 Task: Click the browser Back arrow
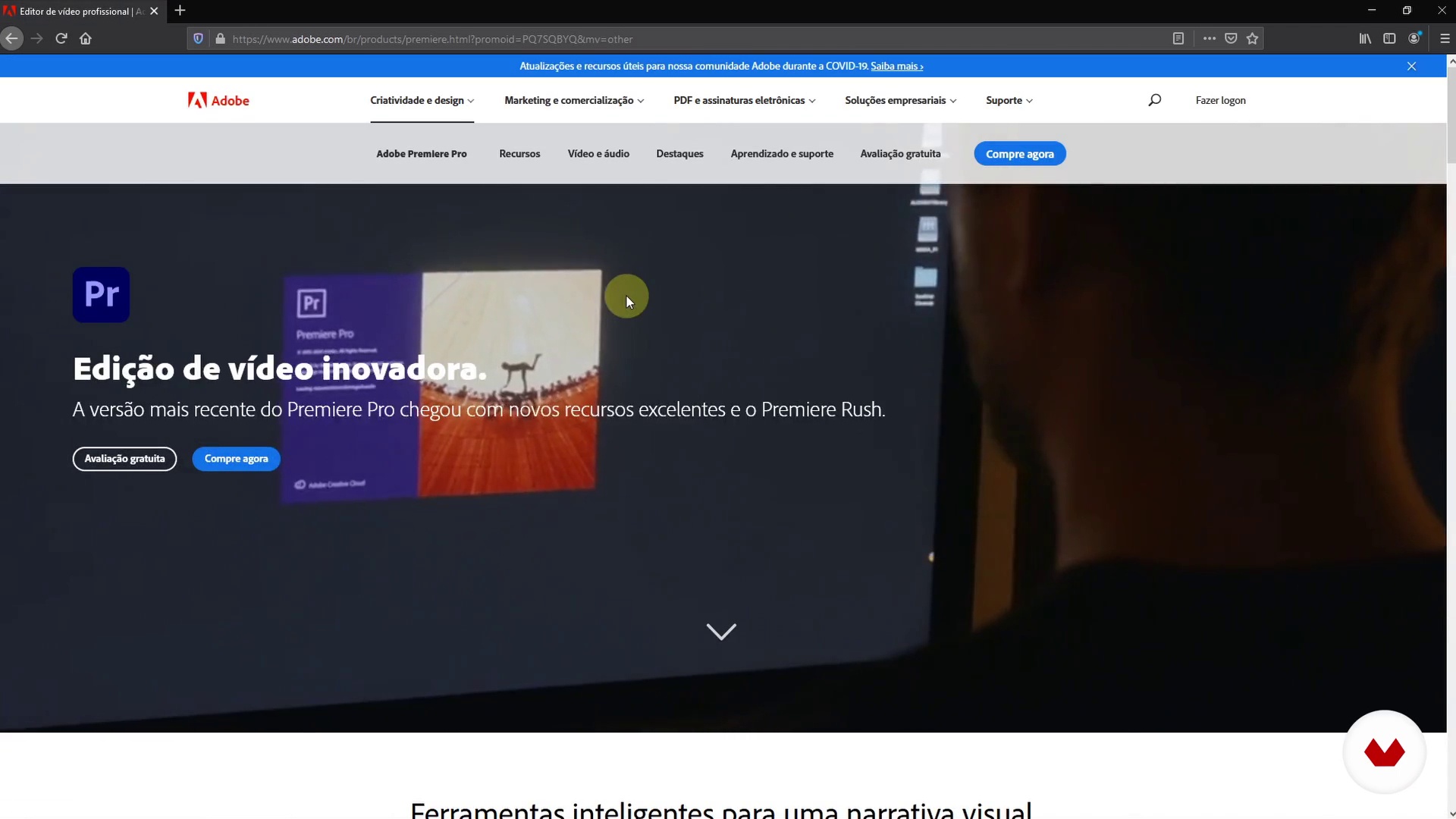(11, 39)
